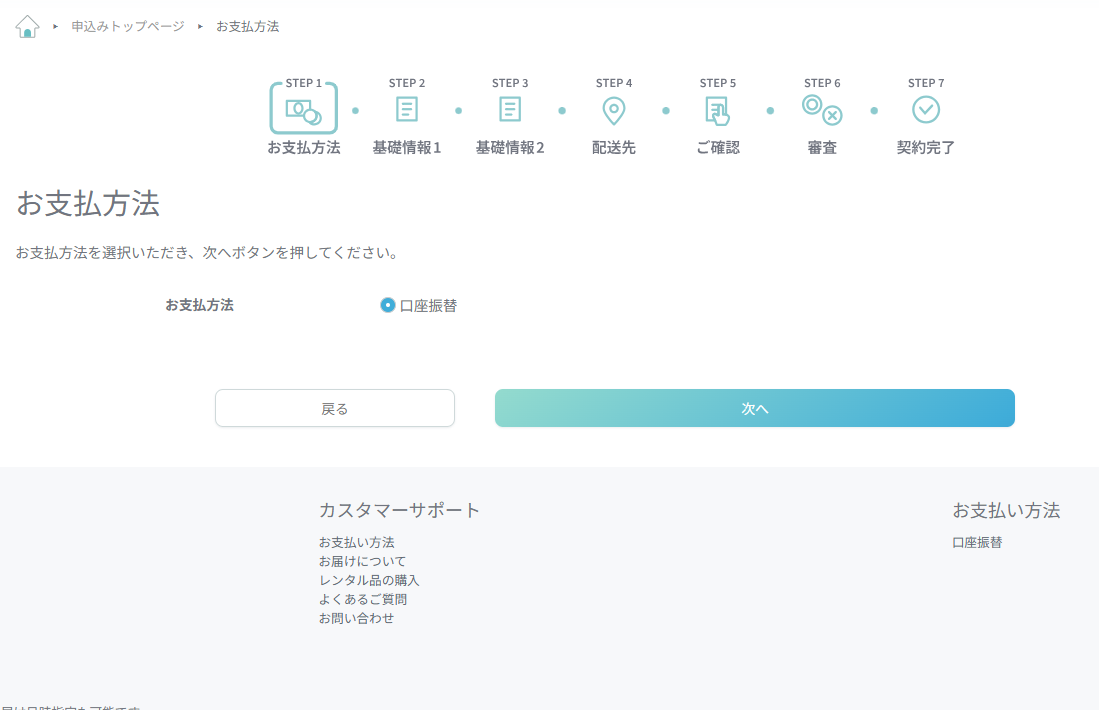Open the お支払い方法 footer link
1099x710 pixels.
tap(356, 541)
